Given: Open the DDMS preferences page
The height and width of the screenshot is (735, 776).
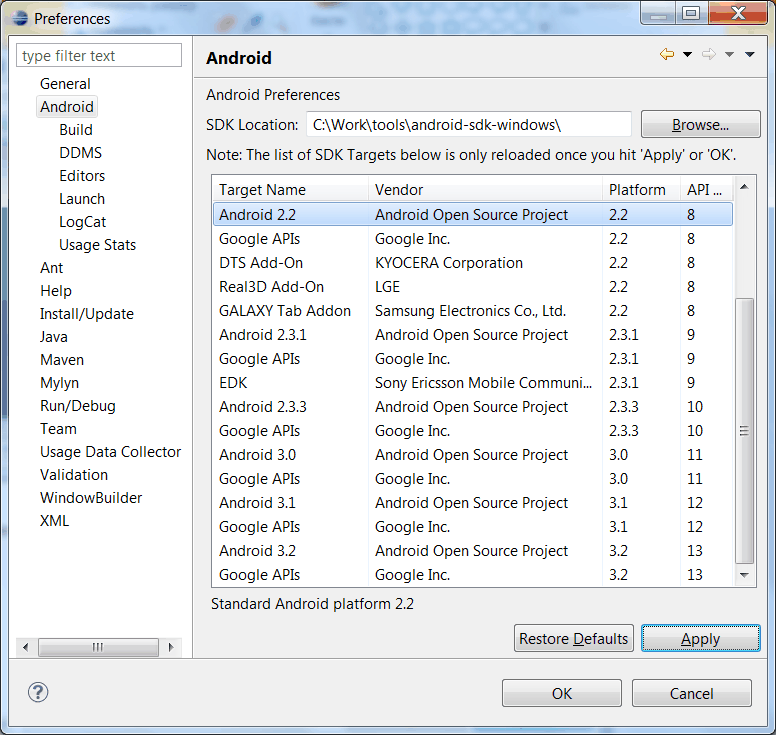Looking at the screenshot, I should [81, 152].
